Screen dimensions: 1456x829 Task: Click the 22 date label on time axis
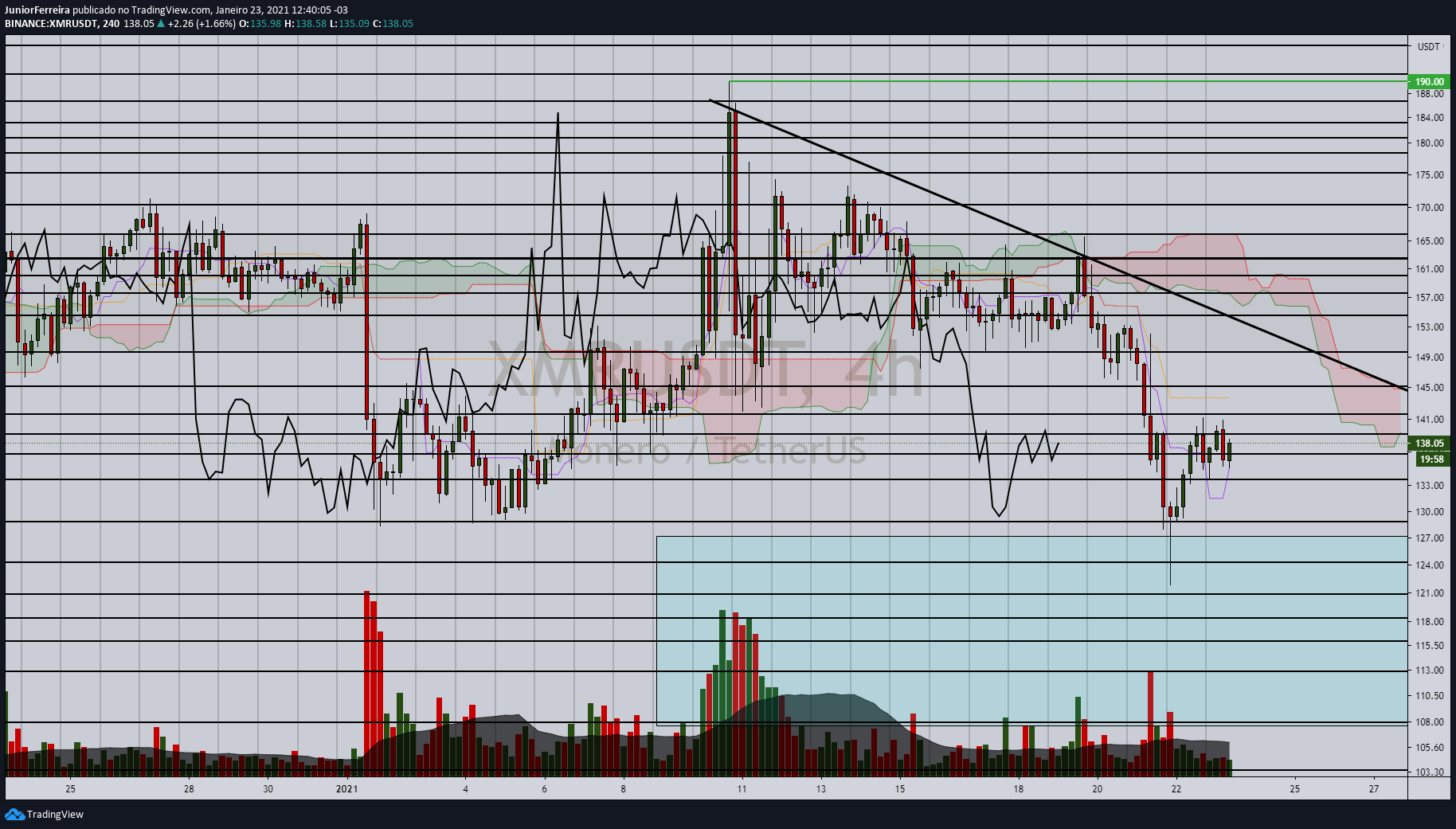pos(1176,789)
